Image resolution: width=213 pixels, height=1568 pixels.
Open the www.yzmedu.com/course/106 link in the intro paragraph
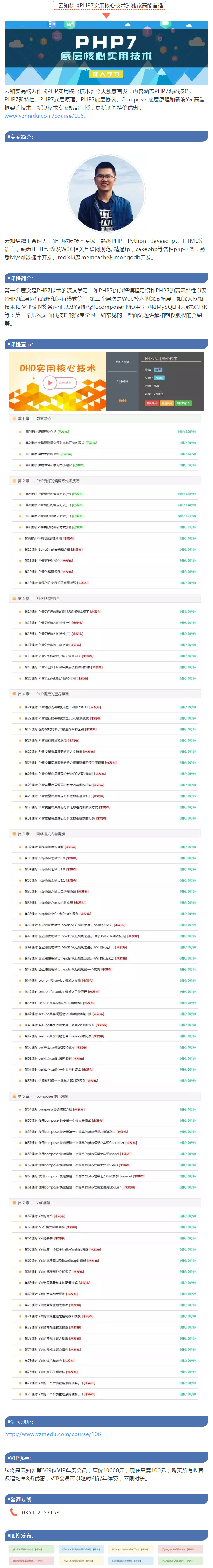point(44,116)
